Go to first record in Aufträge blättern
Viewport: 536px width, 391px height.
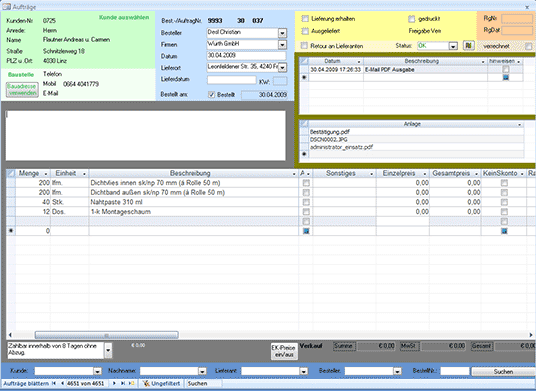[x=54, y=383]
